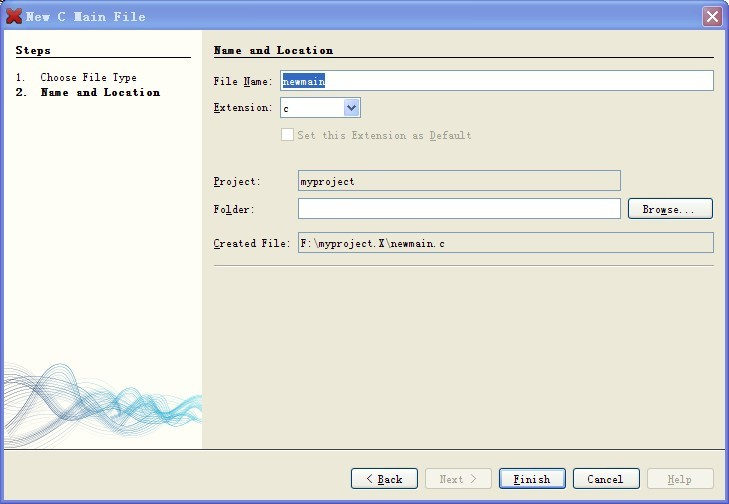Tick Set this Extension as Default checkbox

[x=287, y=135]
